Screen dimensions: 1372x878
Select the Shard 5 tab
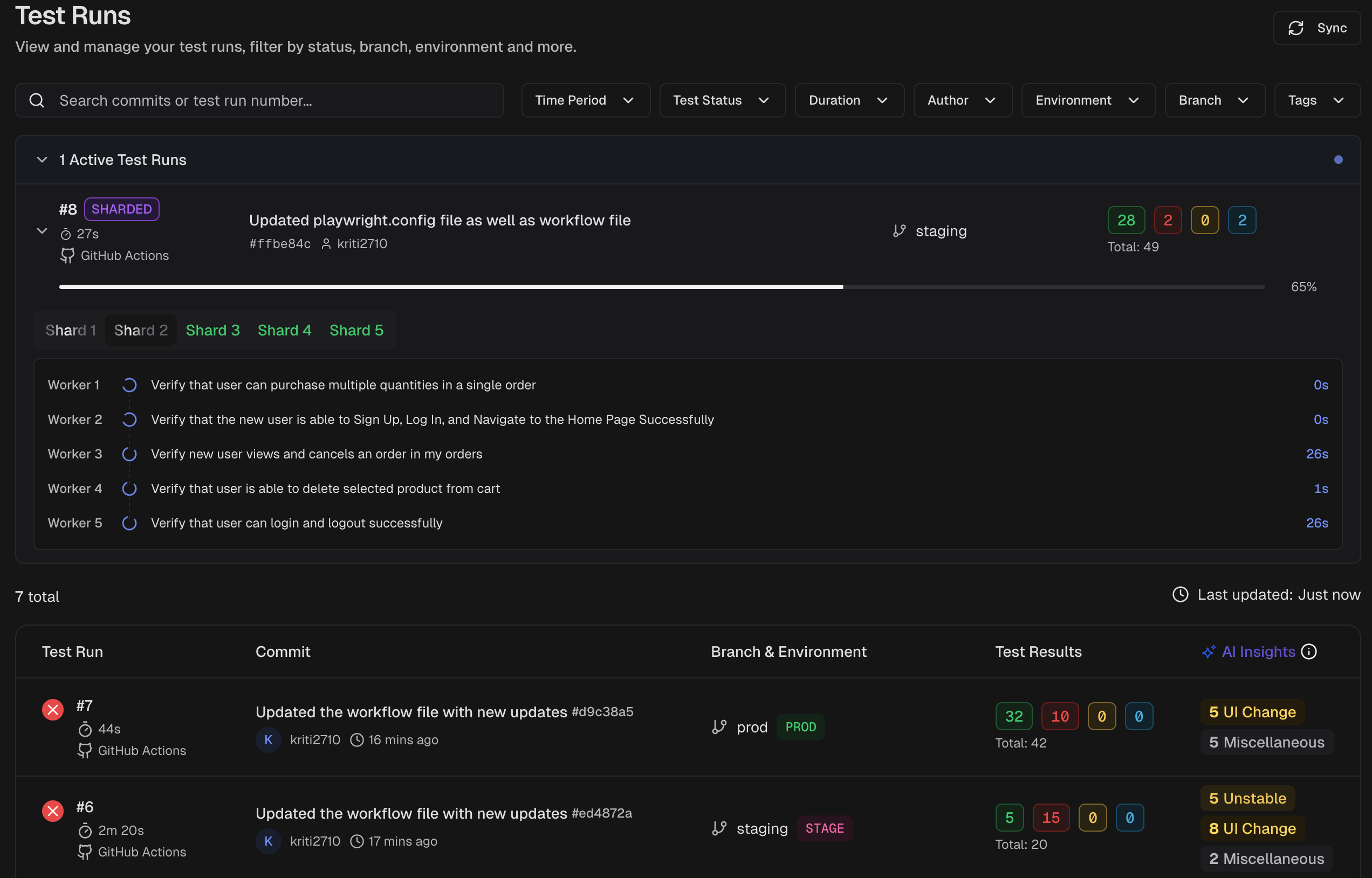[x=356, y=330]
